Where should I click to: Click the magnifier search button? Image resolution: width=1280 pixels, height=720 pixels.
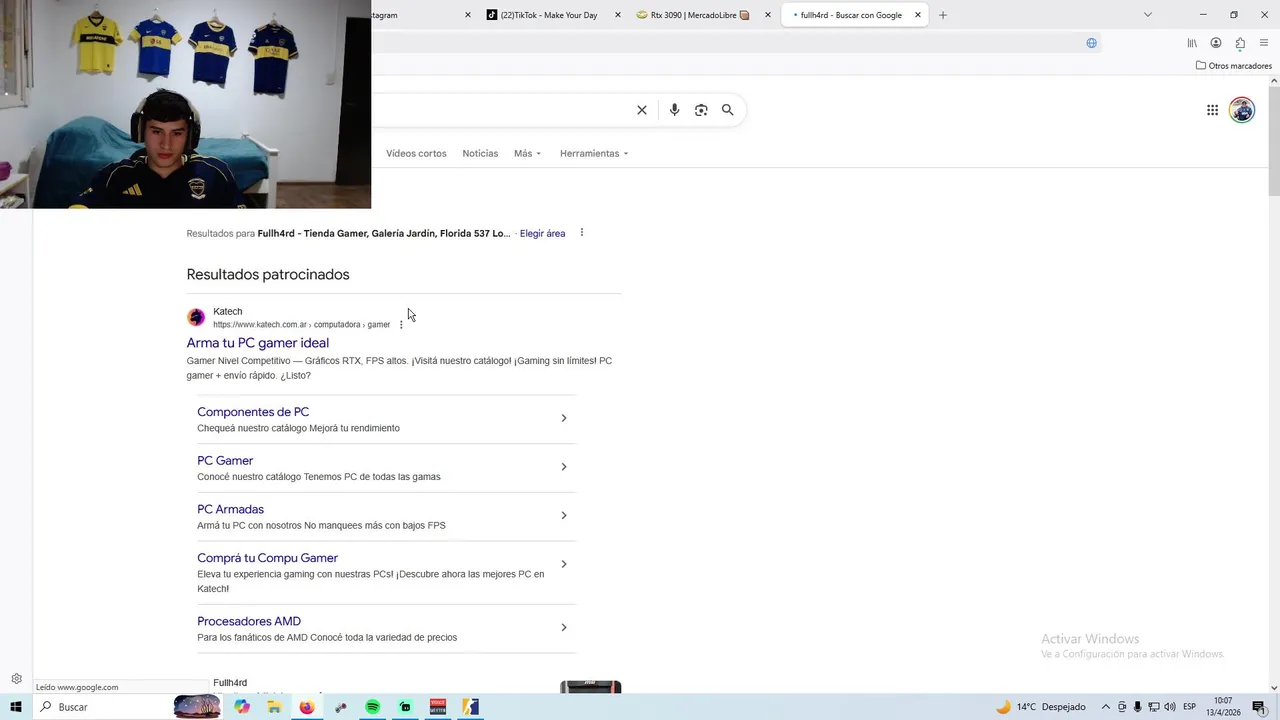728,110
